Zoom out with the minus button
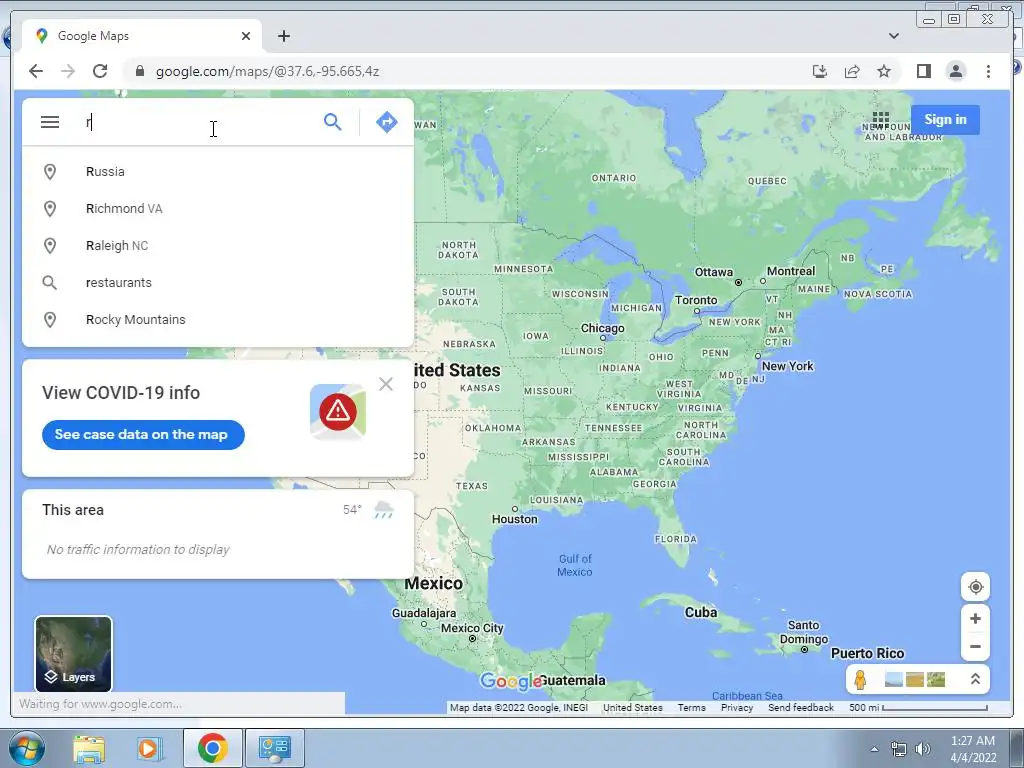This screenshot has width=1024, height=768. (x=975, y=647)
